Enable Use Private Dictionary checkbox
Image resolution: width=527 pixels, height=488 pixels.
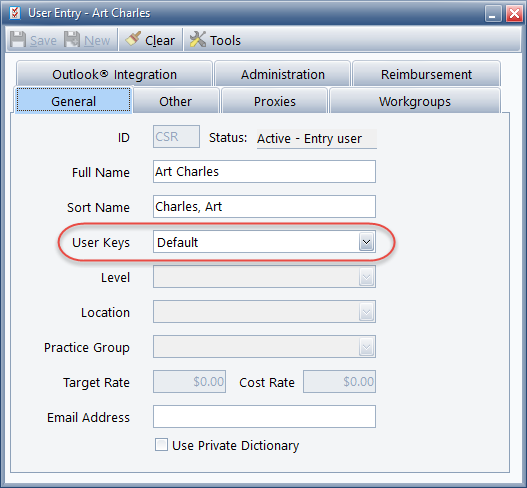[161, 445]
